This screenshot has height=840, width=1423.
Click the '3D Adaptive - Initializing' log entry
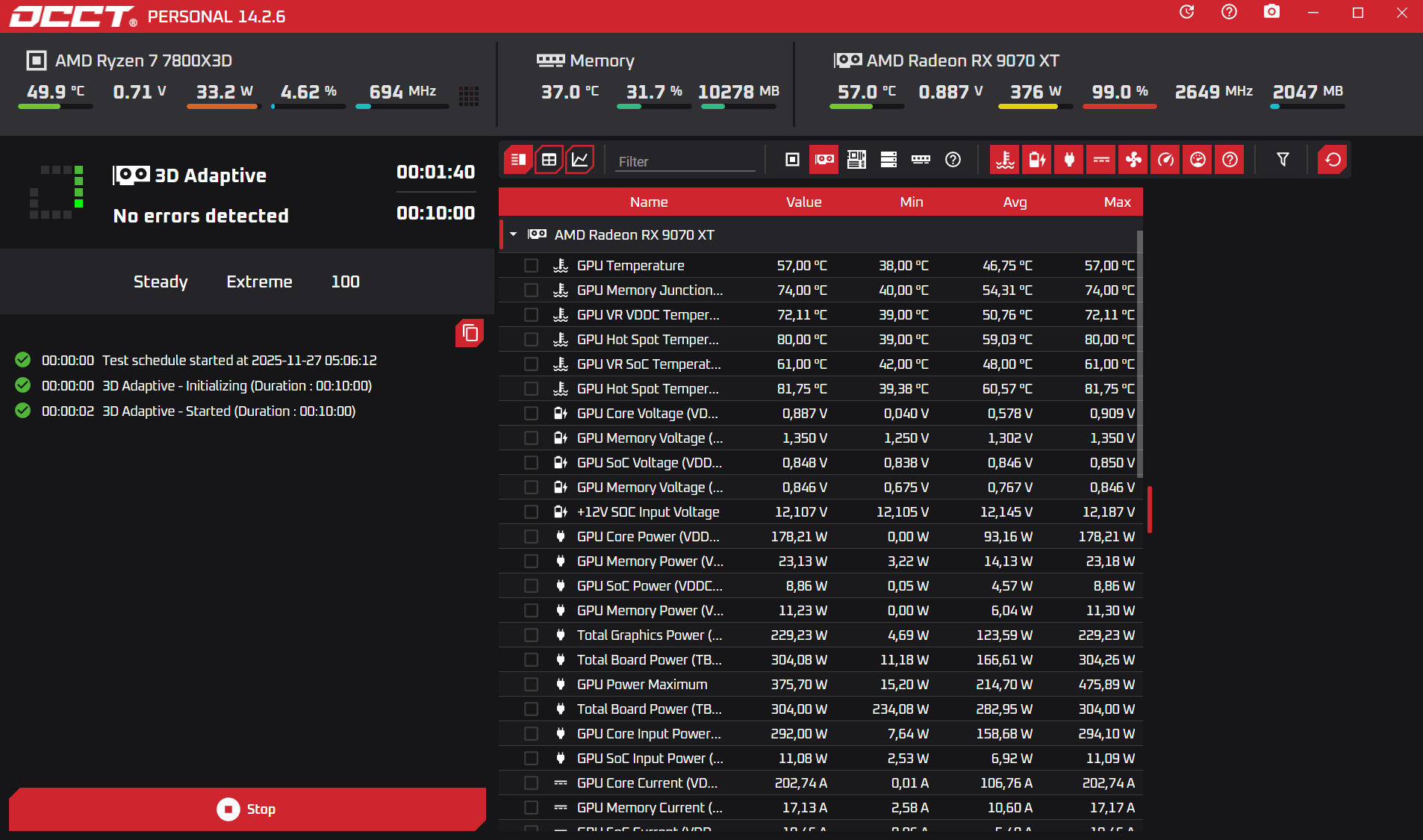(237, 386)
